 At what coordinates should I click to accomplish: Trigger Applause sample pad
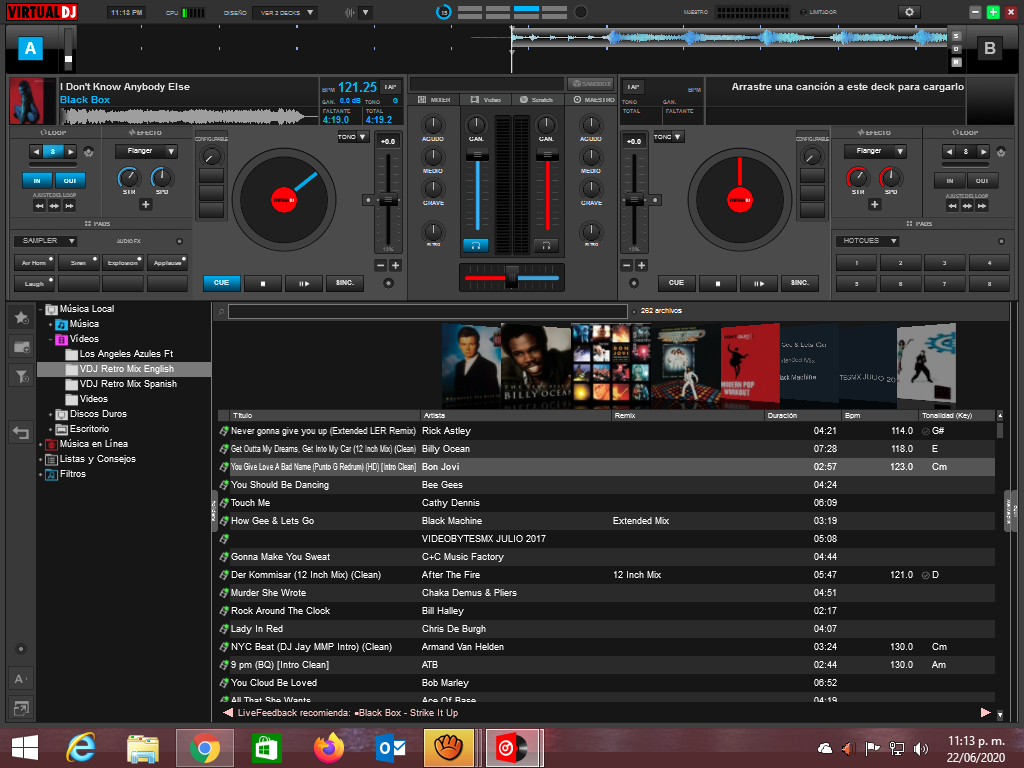point(167,263)
